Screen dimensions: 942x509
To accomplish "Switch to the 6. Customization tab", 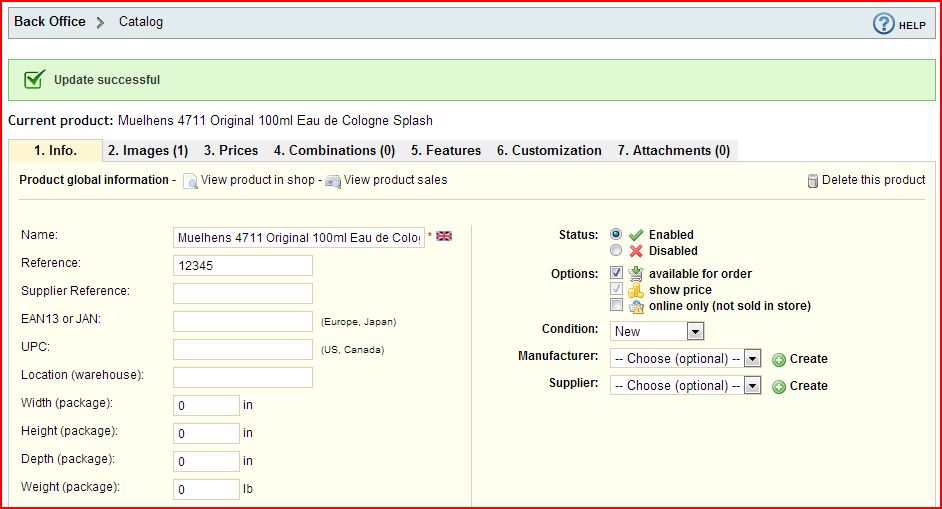I will pos(549,150).
